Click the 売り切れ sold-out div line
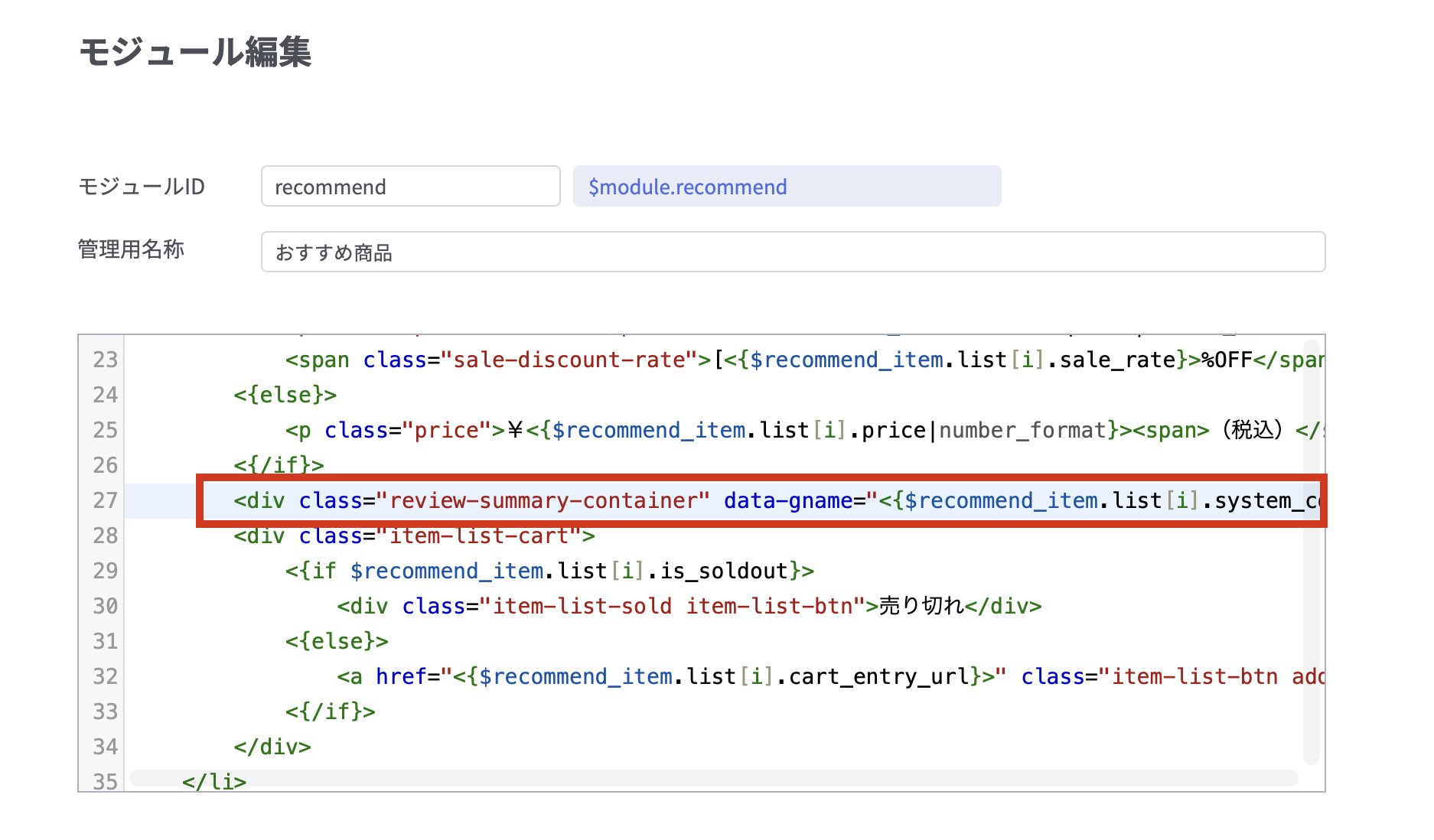1434x840 pixels. click(689, 606)
